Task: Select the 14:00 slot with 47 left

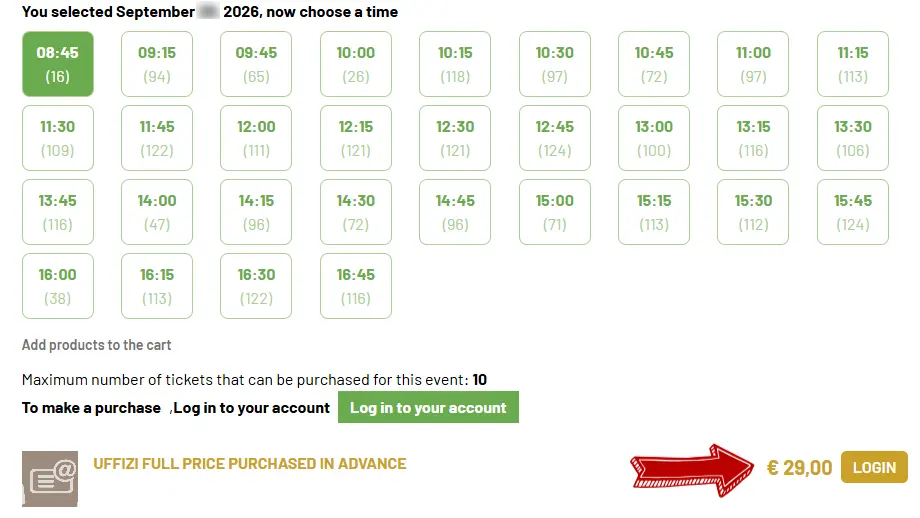Action: coord(157,212)
